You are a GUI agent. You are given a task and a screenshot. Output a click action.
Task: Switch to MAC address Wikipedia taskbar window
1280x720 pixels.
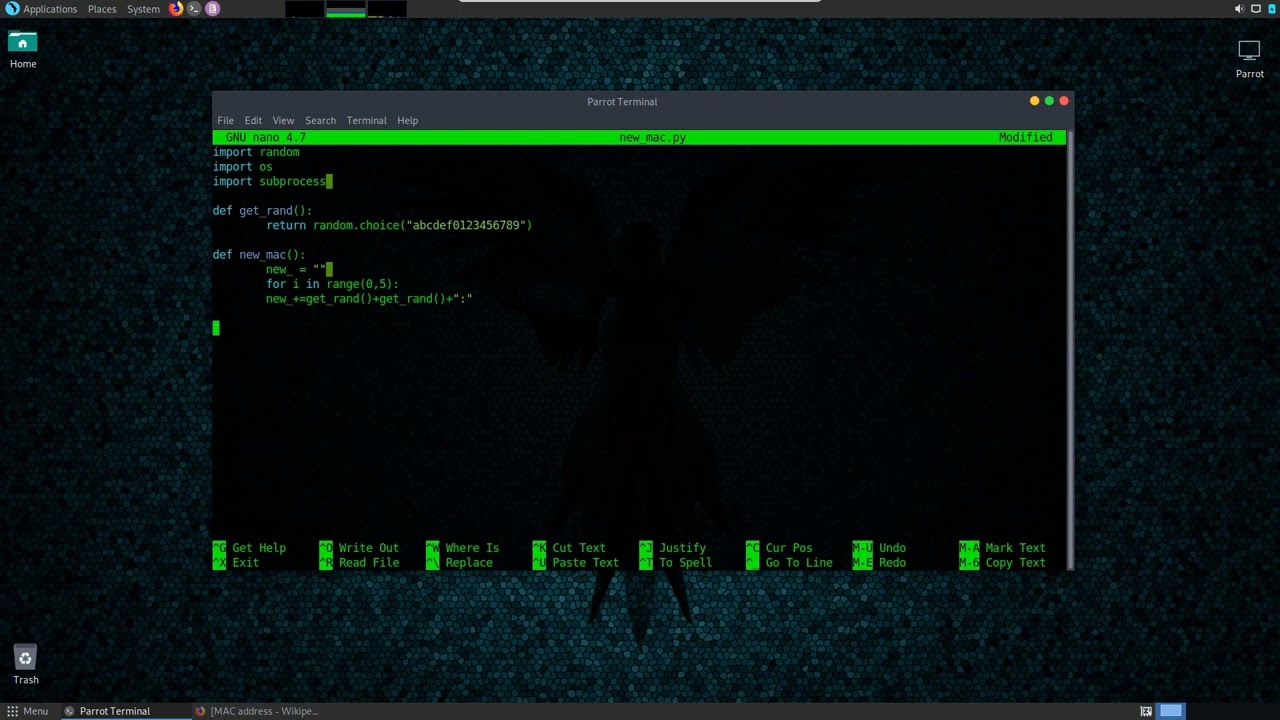pos(257,711)
